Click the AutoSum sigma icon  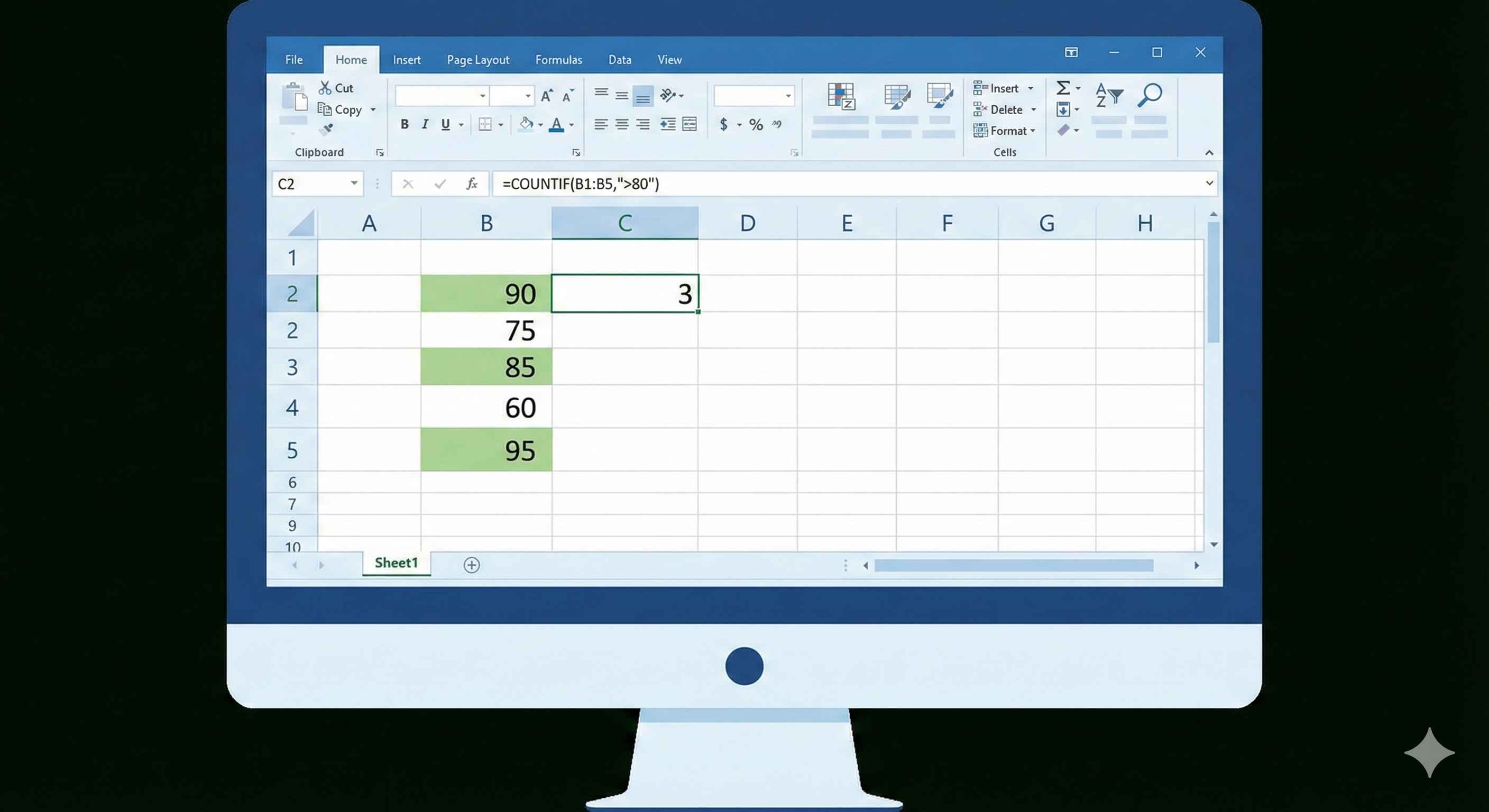(x=1062, y=88)
